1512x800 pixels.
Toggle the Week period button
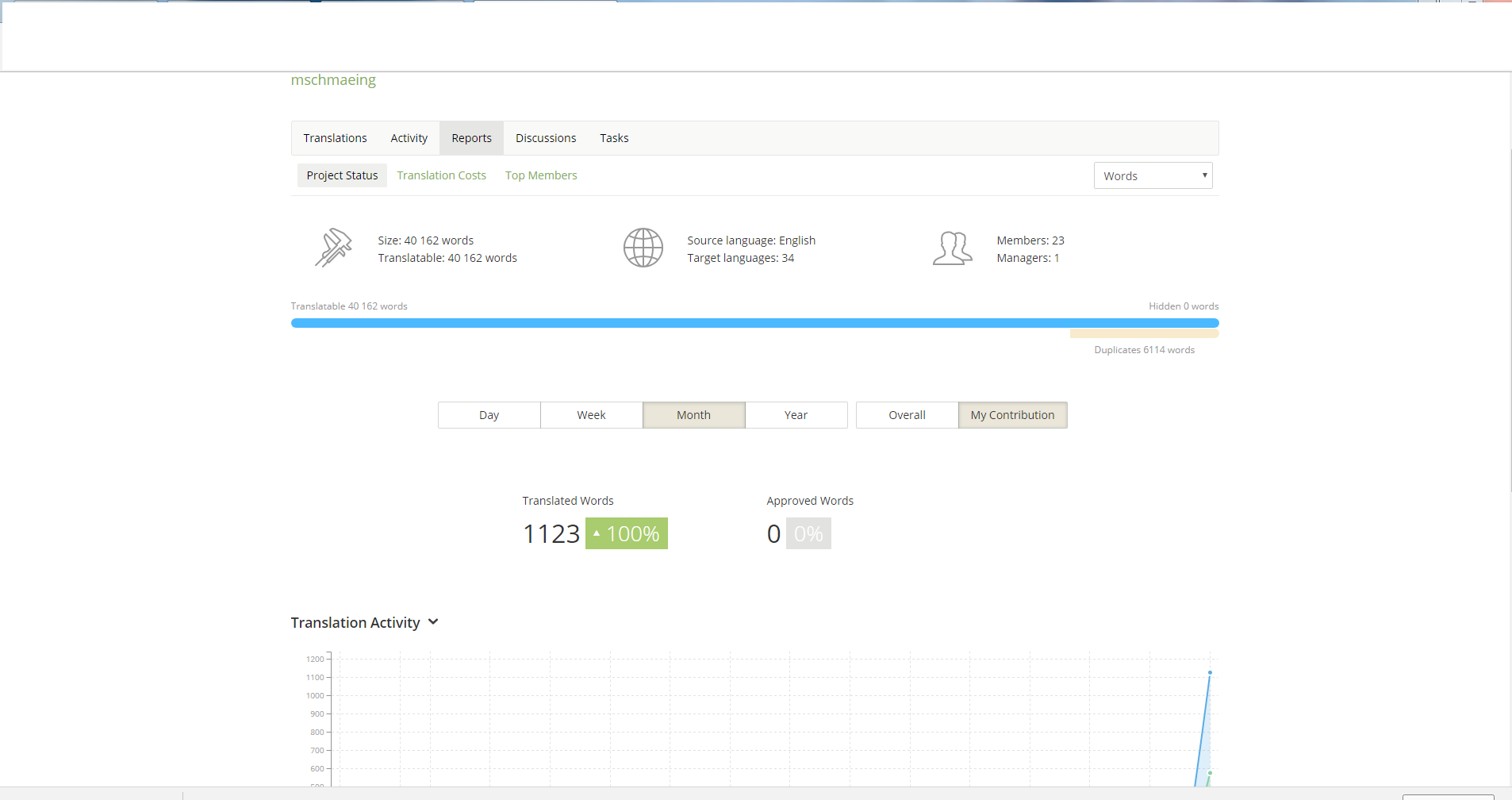[591, 415]
